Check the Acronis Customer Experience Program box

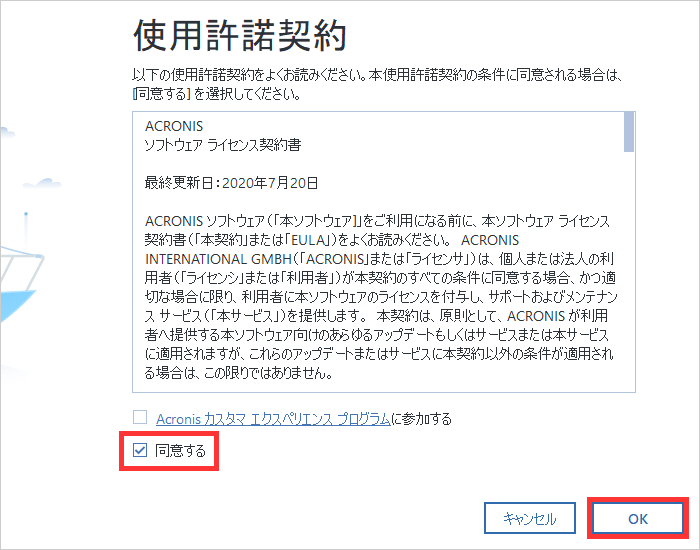point(140,417)
